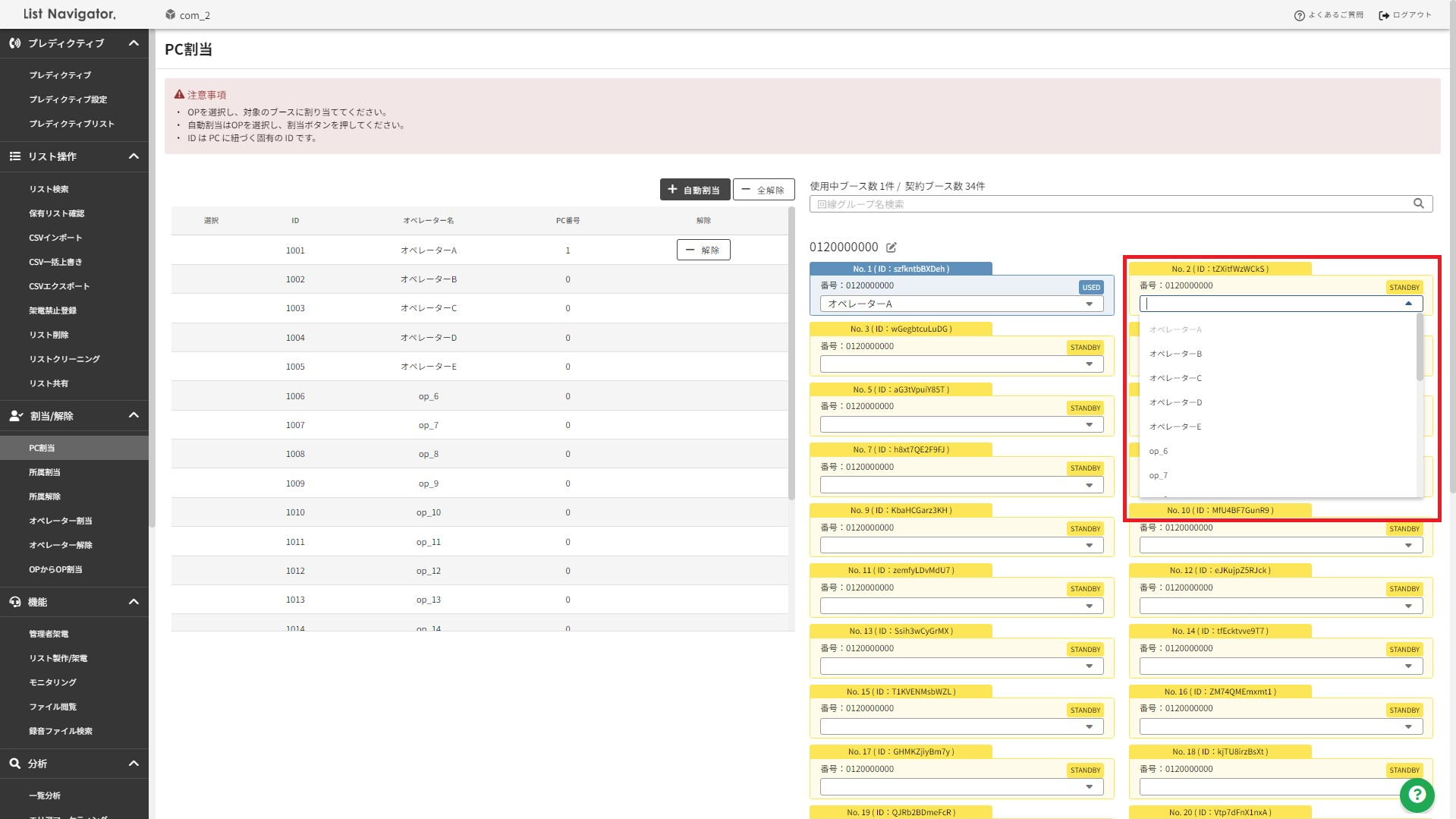
Task: Open リスト検索 in the sidebar
Action: (74, 189)
